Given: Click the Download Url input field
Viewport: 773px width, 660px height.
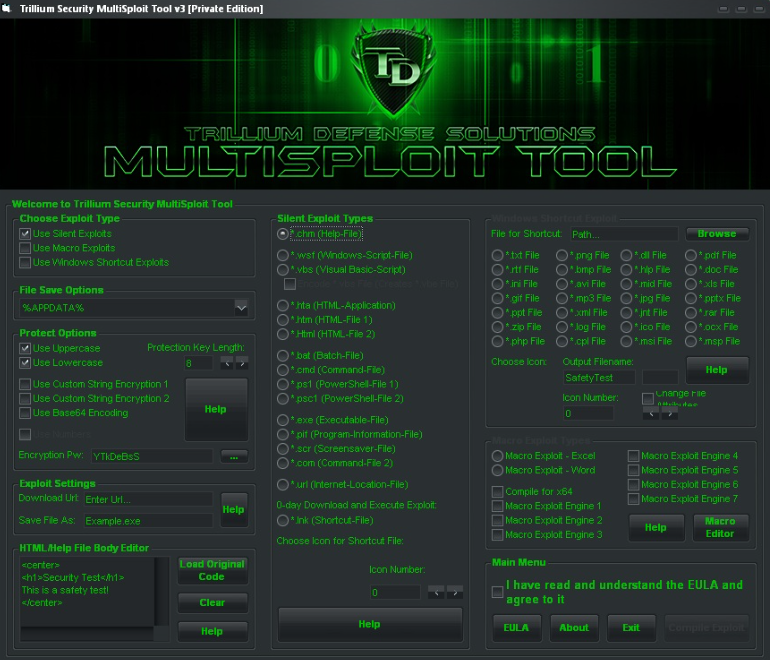Looking at the screenshot, I should [148, 499].
